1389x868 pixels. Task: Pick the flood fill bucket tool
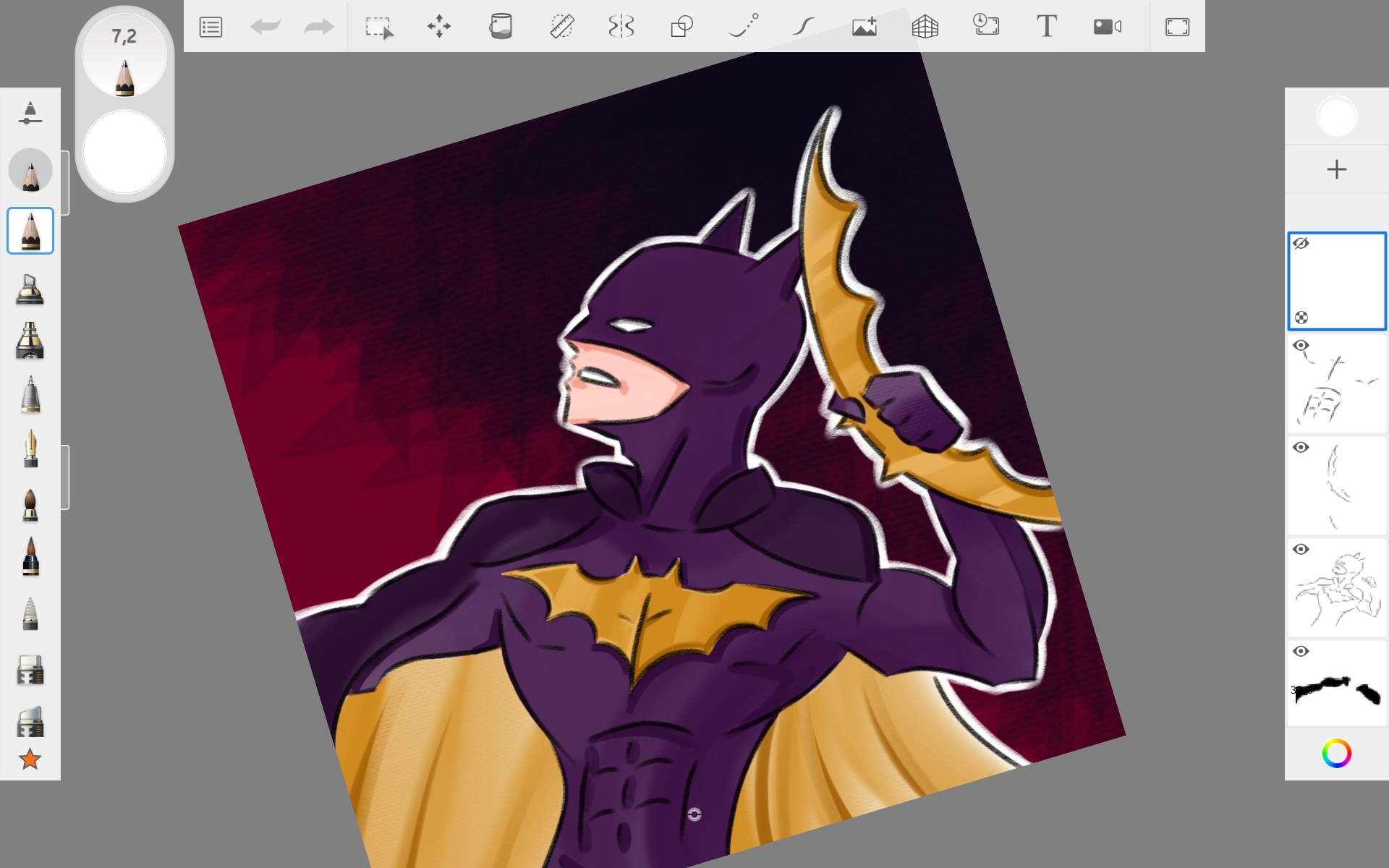tap(500, 27)
